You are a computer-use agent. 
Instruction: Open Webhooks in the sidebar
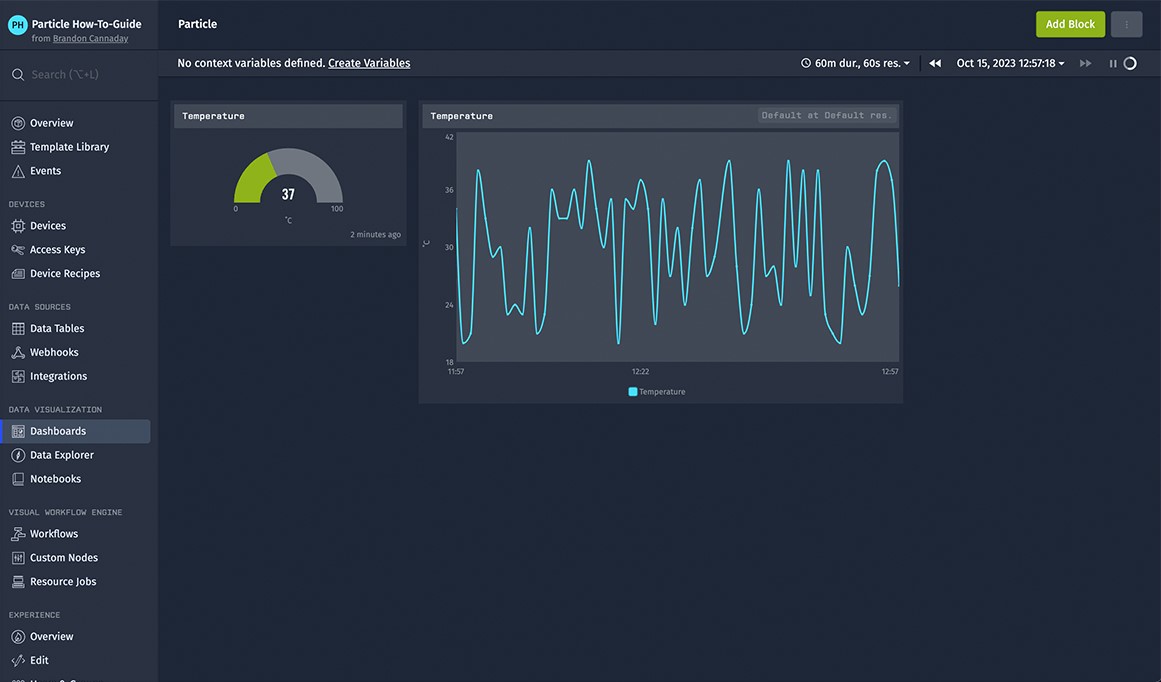[x=53, y=352]
